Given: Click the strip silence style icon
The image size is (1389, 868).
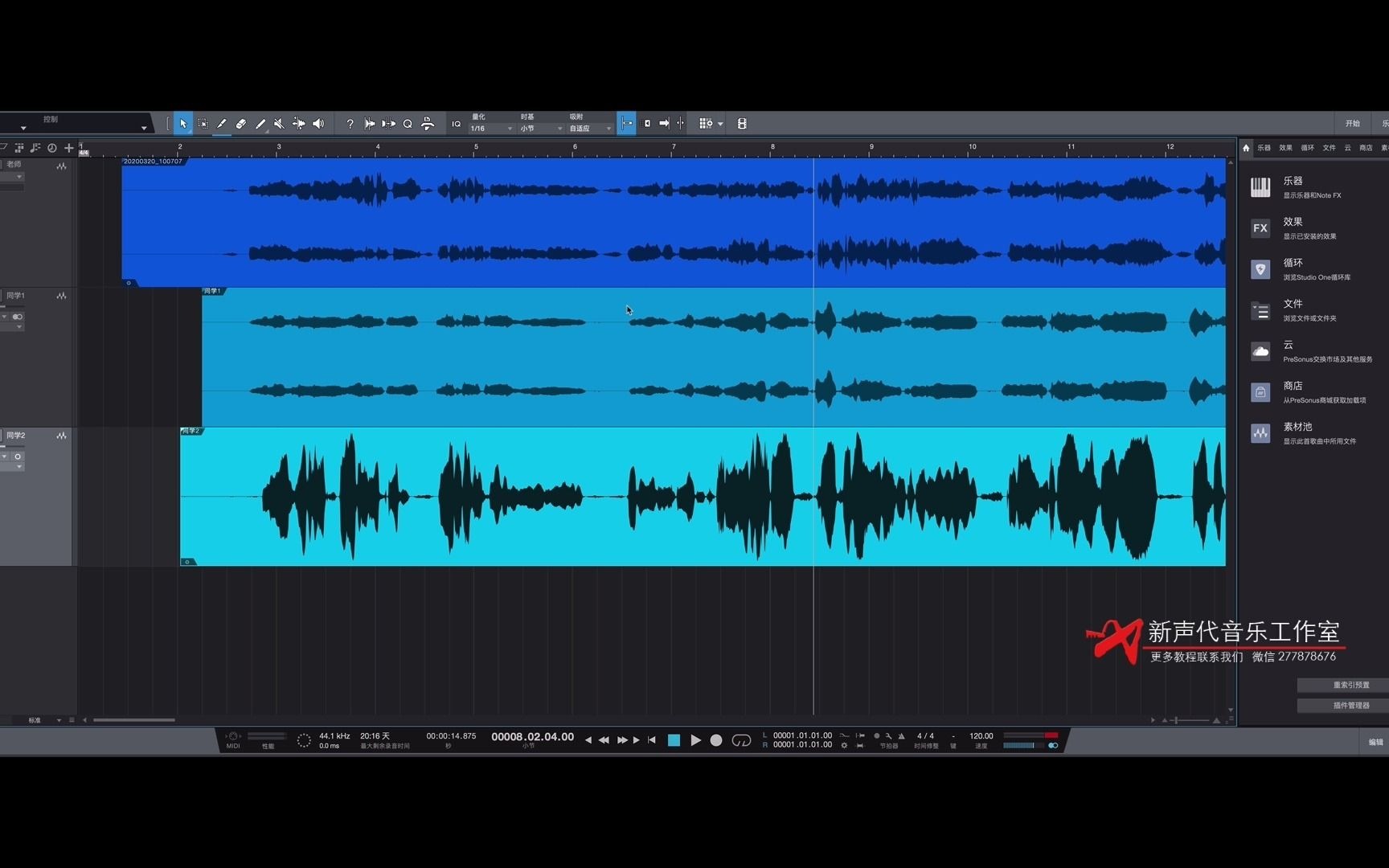Looking at the screenshot, I should point(389,124).
